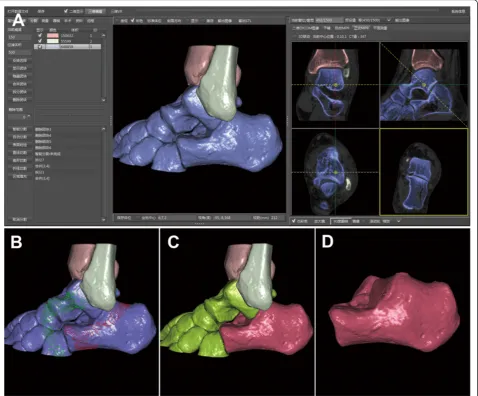Image resolution: width=478 pixels, height=396 pixels.
Task: Click the highlighted window level input field
Action: tap(329, 20)
